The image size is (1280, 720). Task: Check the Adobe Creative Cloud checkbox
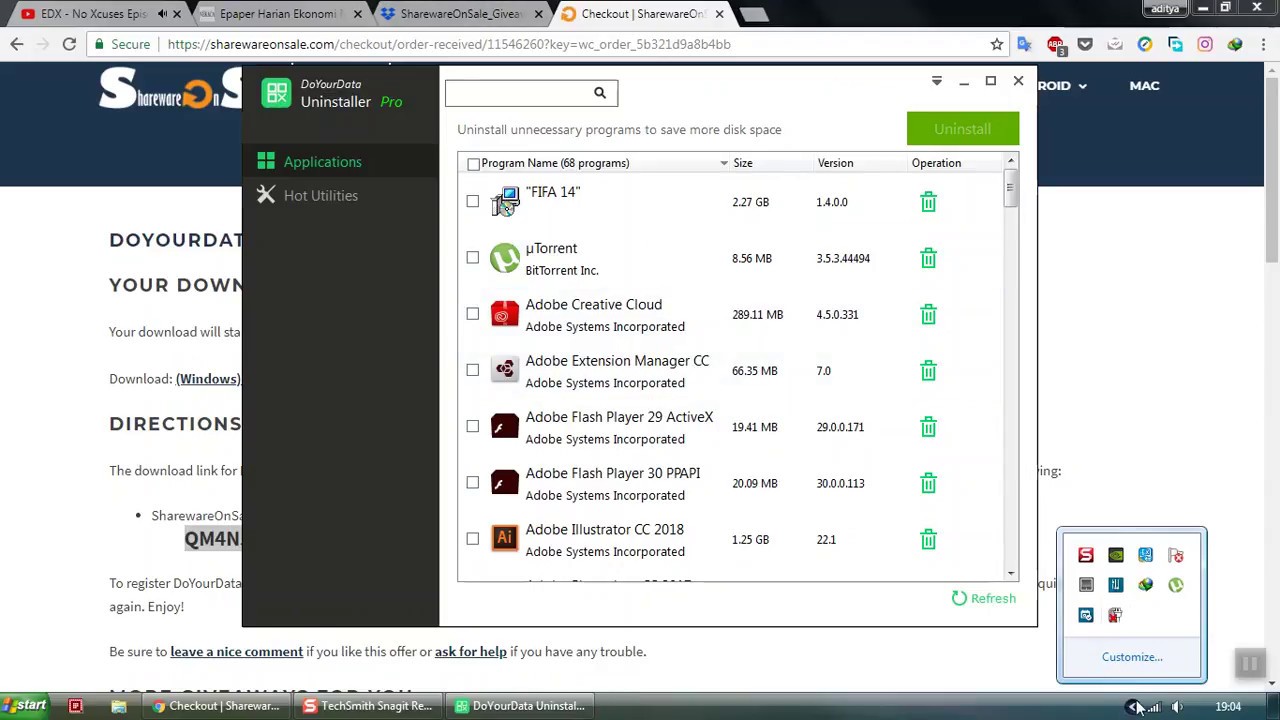(x=473, y=313)
